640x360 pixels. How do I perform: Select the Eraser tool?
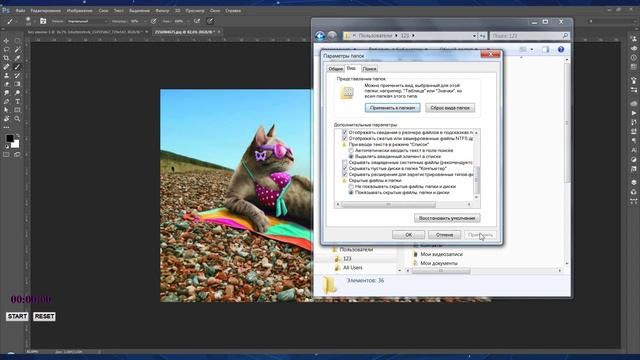pos(6,84)
